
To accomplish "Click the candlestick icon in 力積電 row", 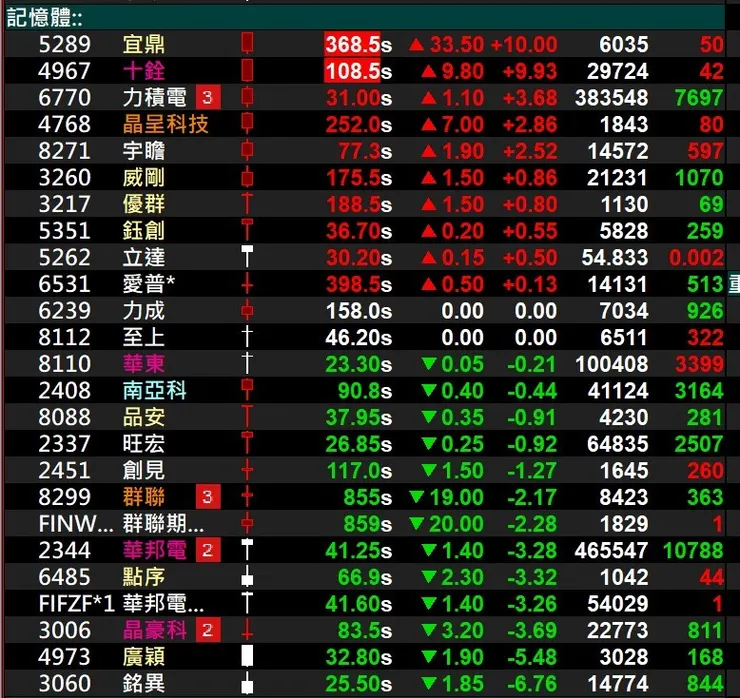I will [247, 97].
